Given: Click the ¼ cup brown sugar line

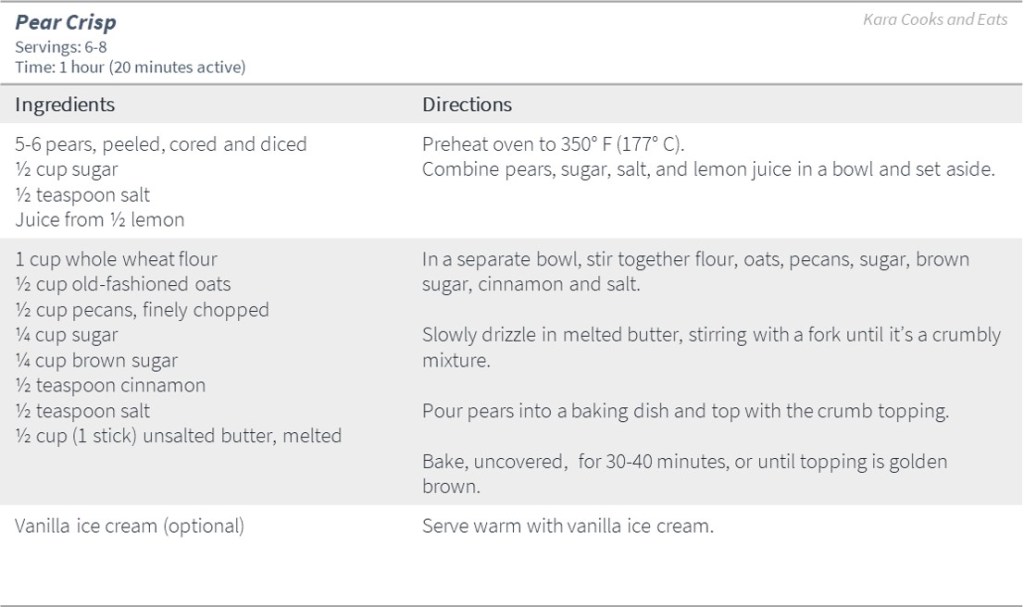Looking at the screenshot, I should tap(96, 360).
